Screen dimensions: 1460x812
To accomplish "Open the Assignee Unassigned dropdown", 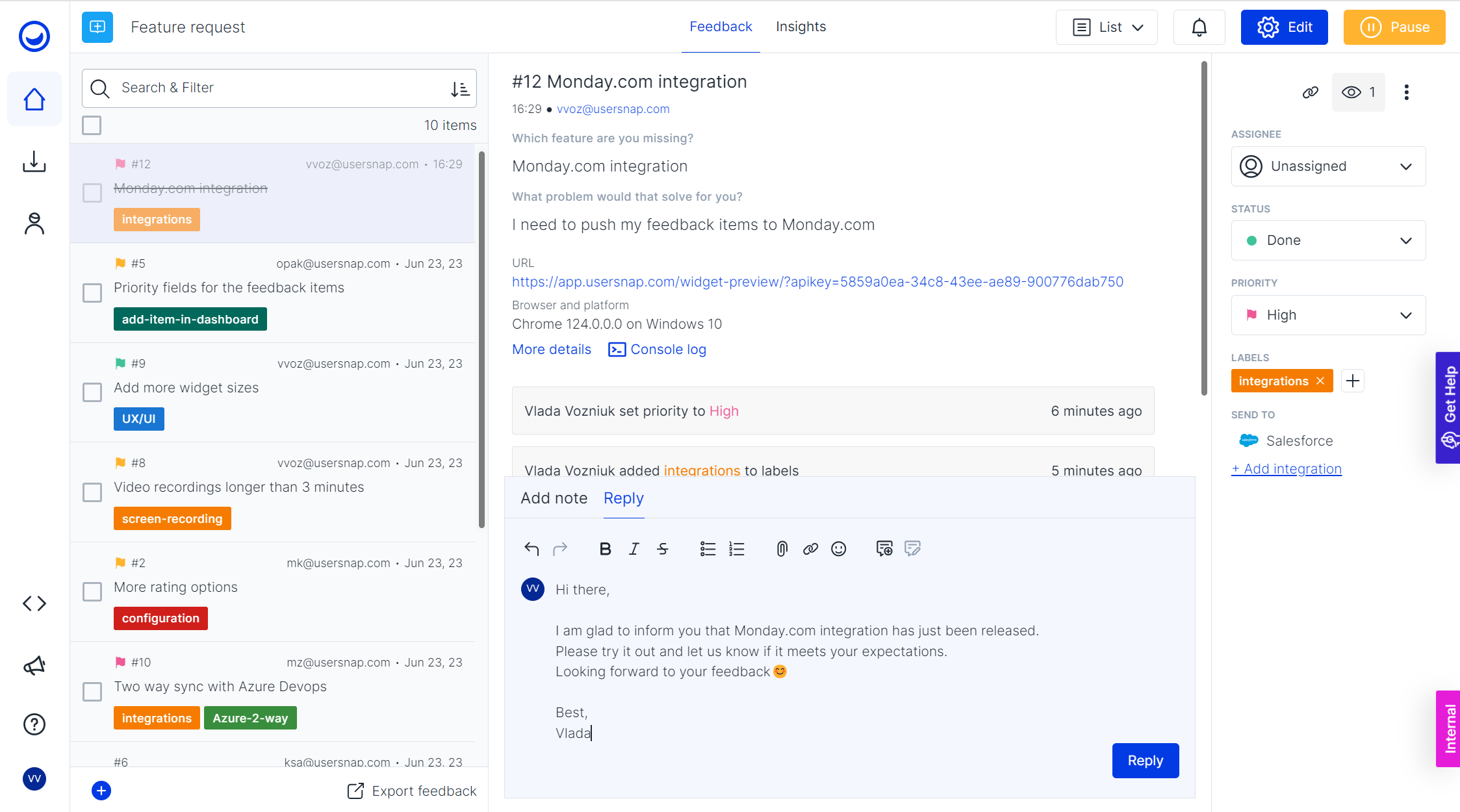I will (x=1328, y=166).
